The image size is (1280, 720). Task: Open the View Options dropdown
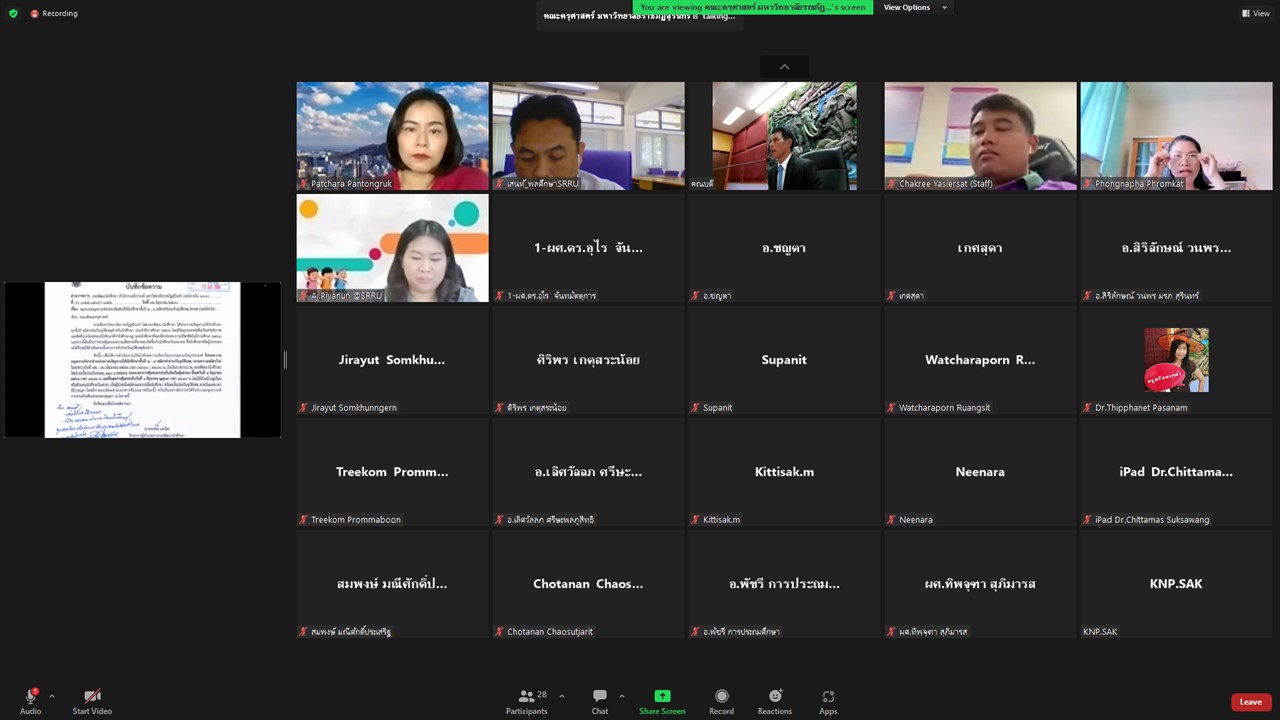914,7
